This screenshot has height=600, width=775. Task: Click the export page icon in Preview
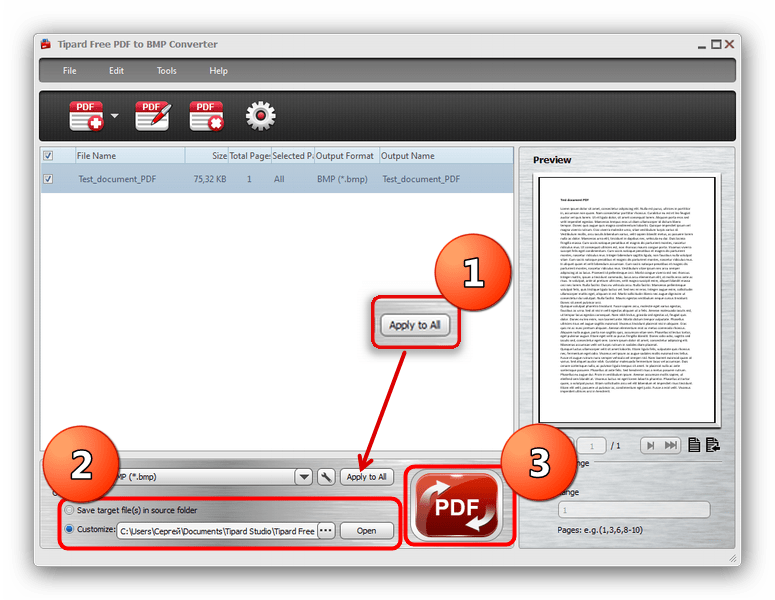tap(713, 445)
